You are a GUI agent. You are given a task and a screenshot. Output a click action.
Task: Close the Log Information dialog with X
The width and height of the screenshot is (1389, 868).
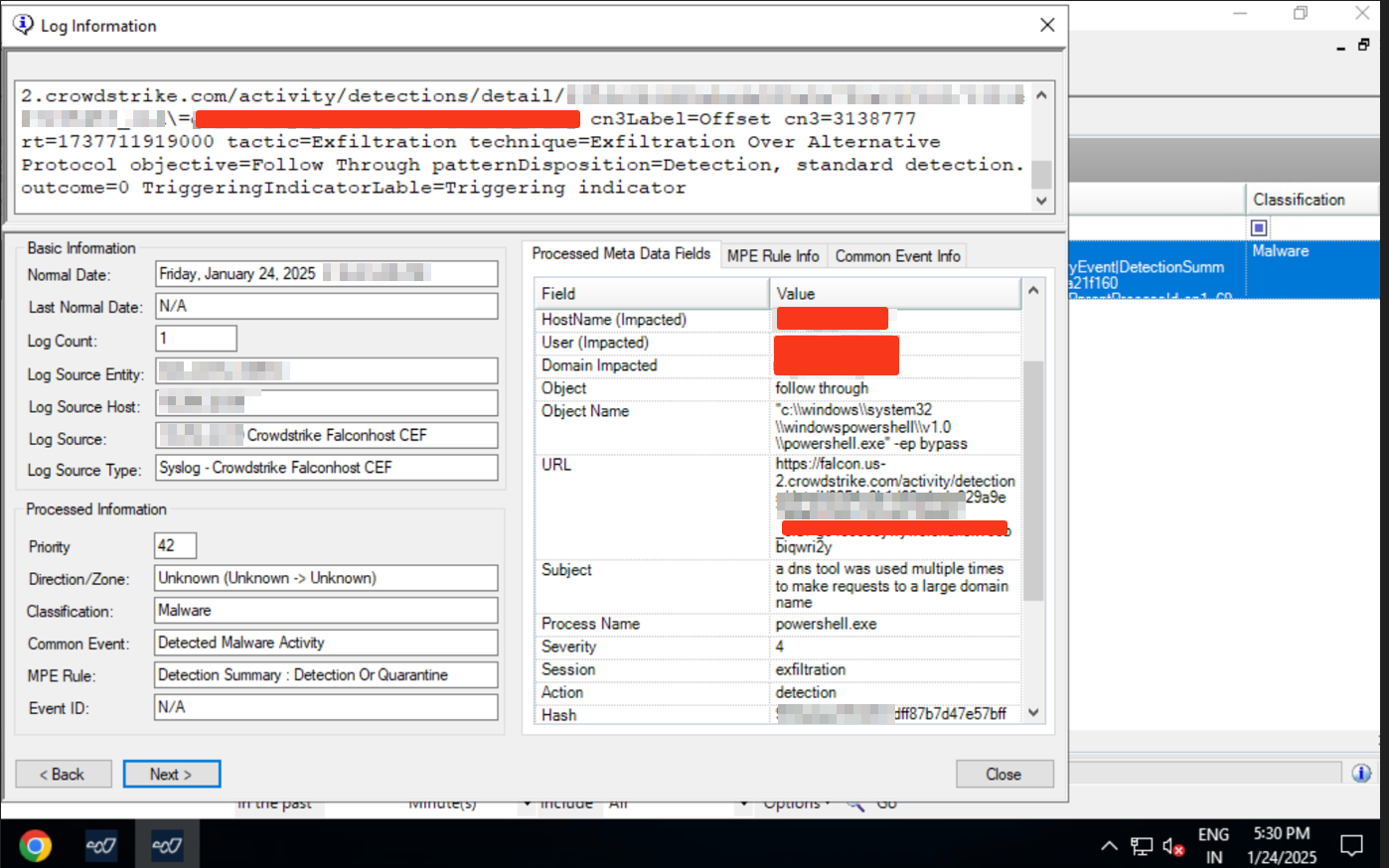[x=1047, y=25]
